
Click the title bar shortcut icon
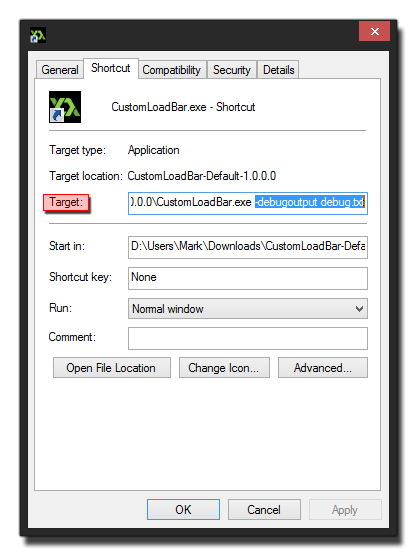click(38, 35)
